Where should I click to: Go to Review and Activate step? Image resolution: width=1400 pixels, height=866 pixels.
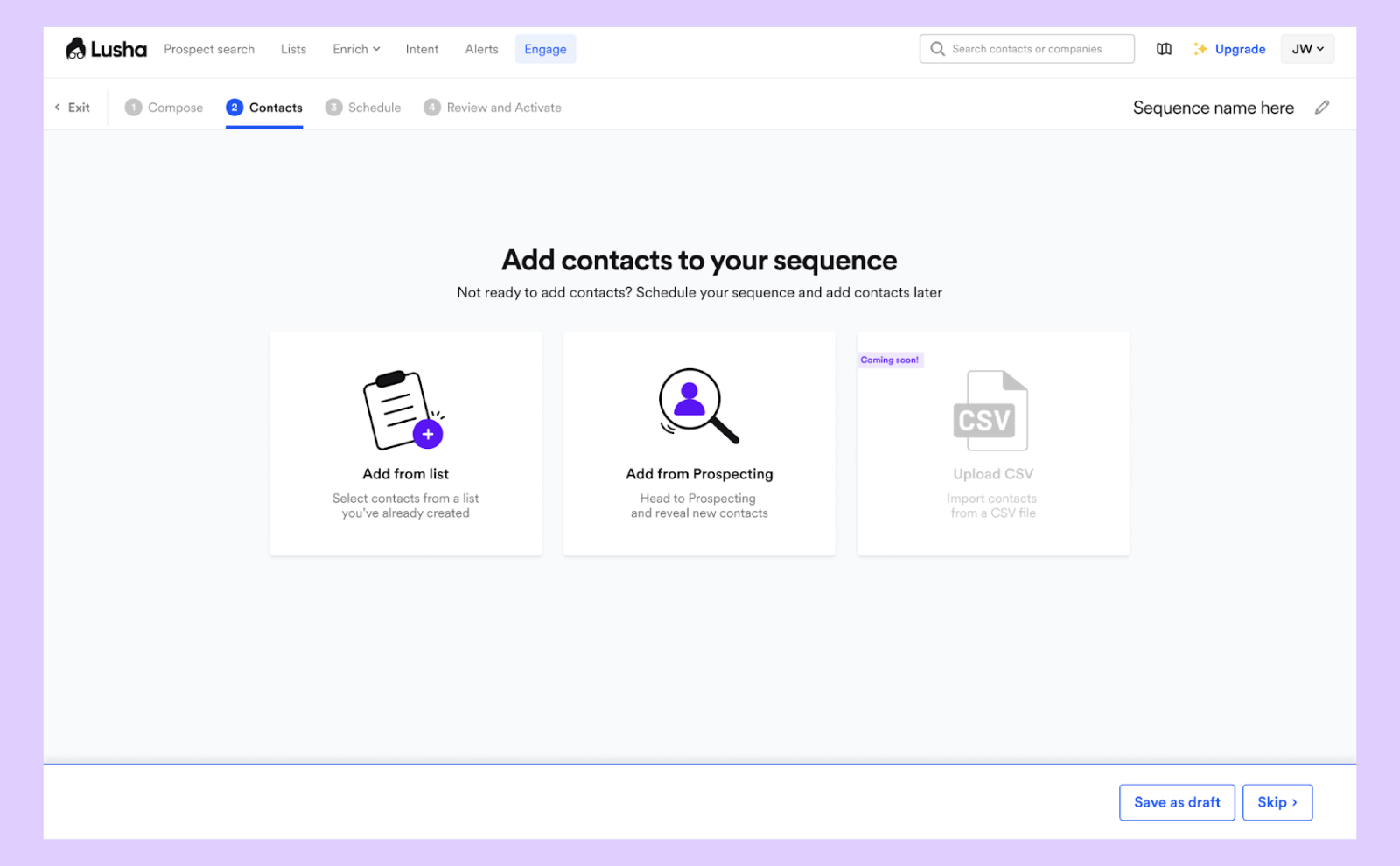pos(493,108)
